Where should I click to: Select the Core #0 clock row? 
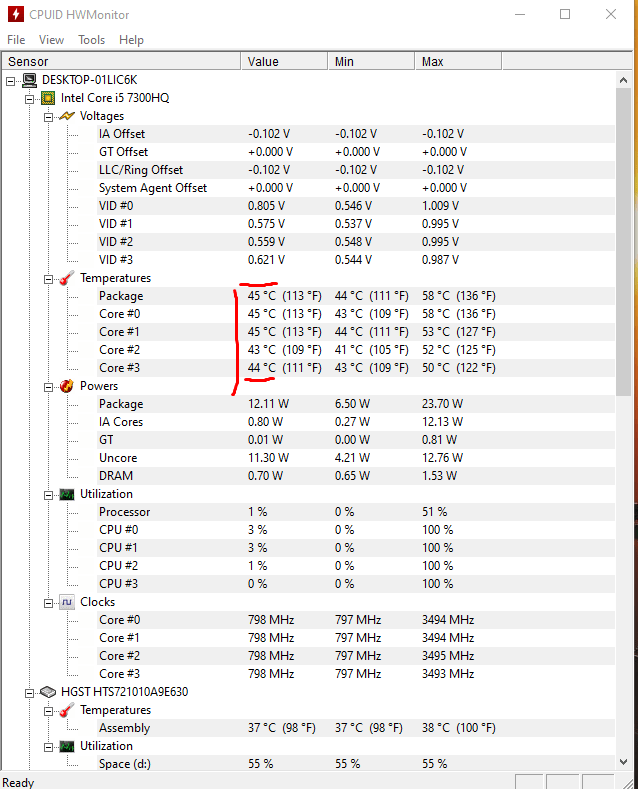click(355, 620)
